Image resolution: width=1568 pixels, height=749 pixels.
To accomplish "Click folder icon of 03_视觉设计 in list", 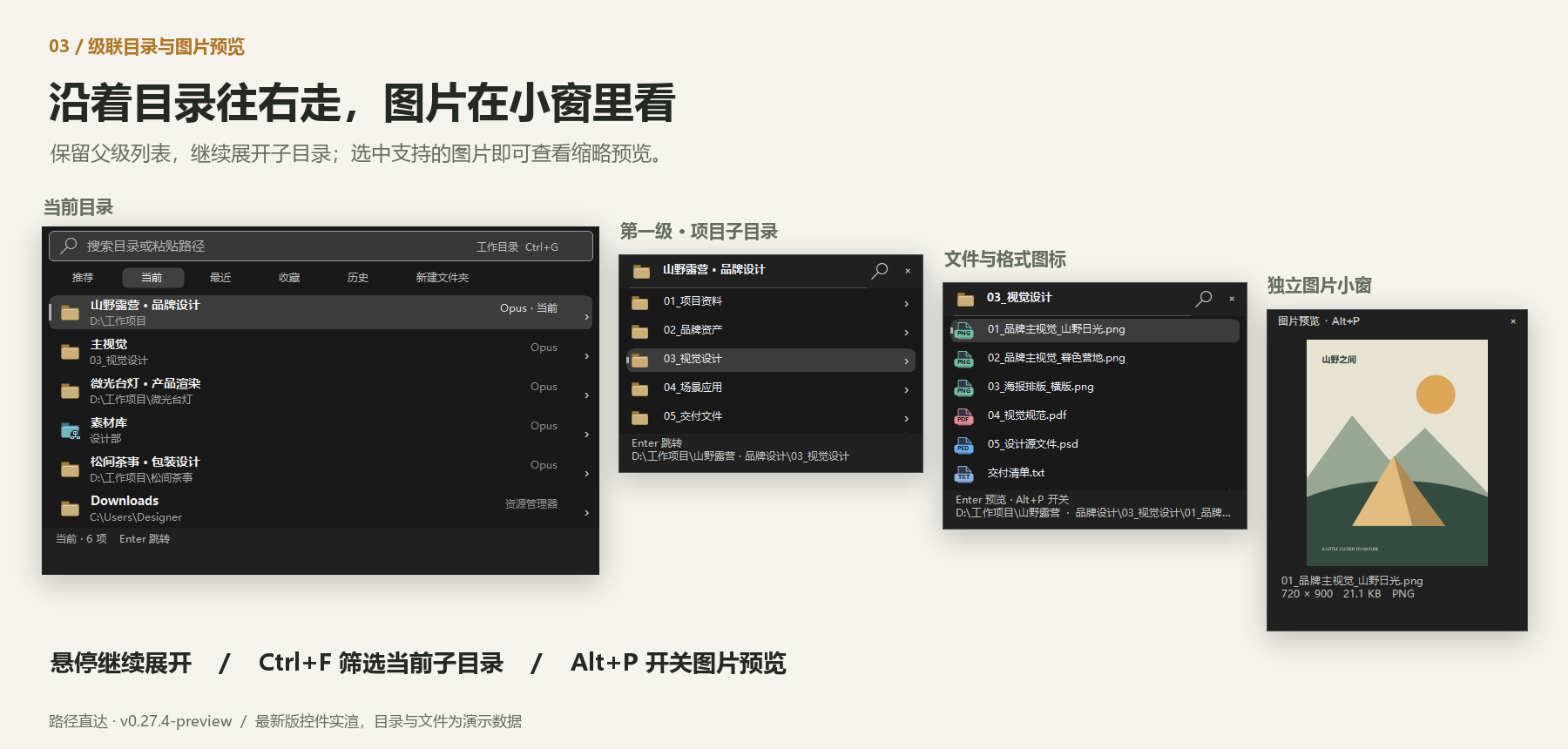I will 640,360.
